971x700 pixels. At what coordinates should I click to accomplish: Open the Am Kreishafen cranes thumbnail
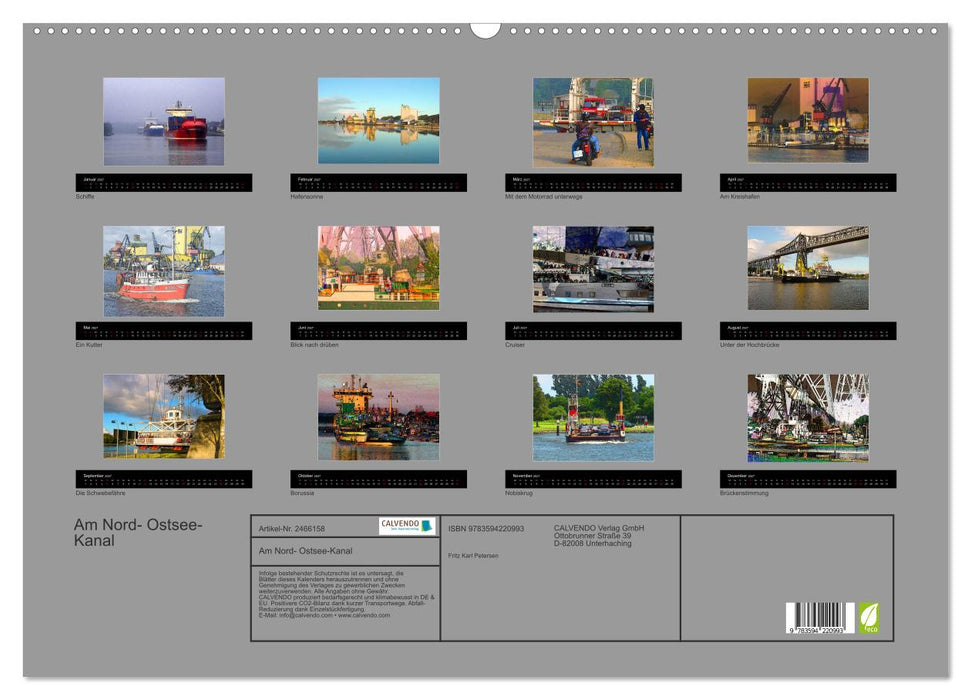point(808,120)
